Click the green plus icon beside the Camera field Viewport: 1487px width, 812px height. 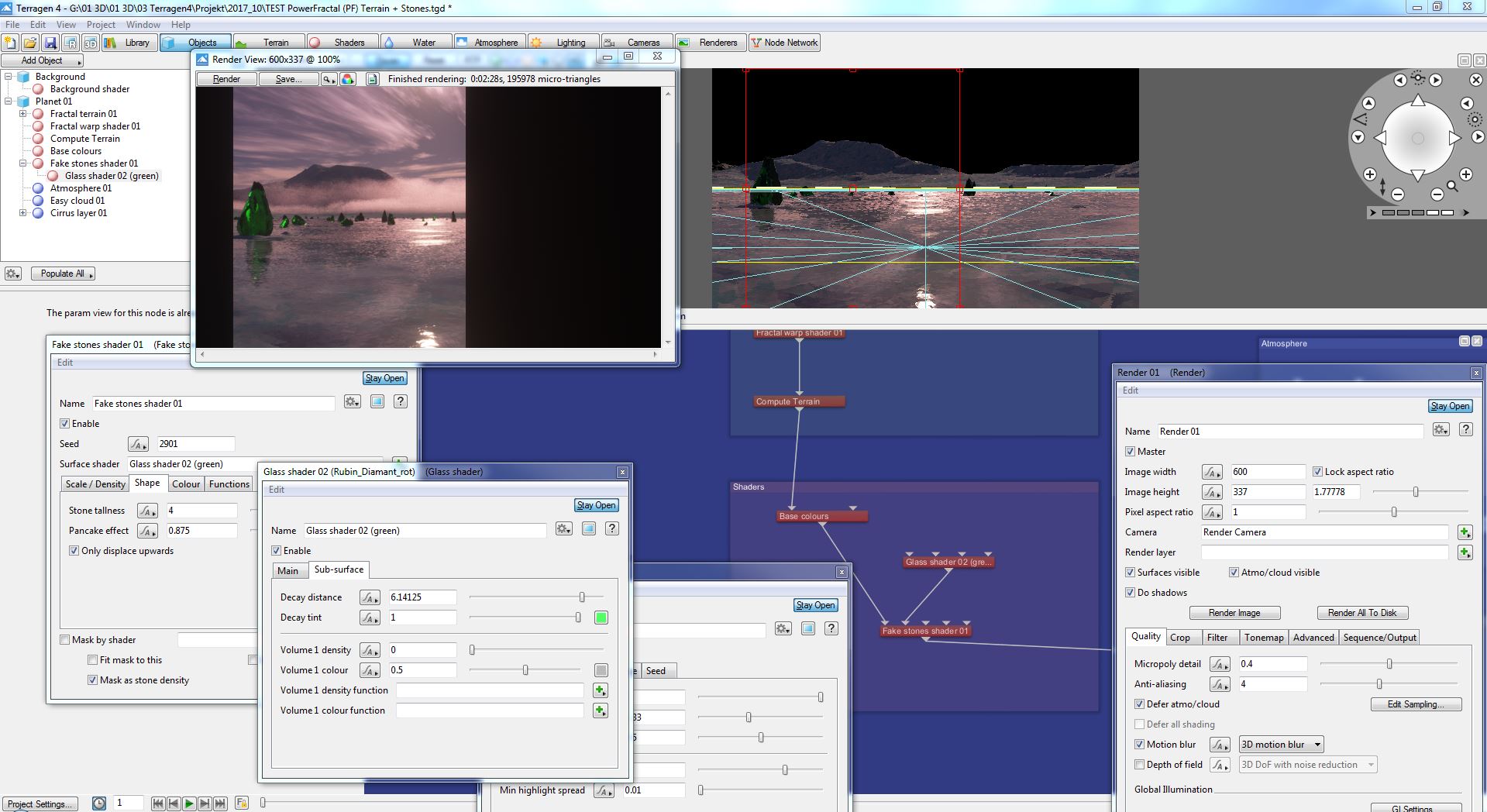[x=1465, y=532]
